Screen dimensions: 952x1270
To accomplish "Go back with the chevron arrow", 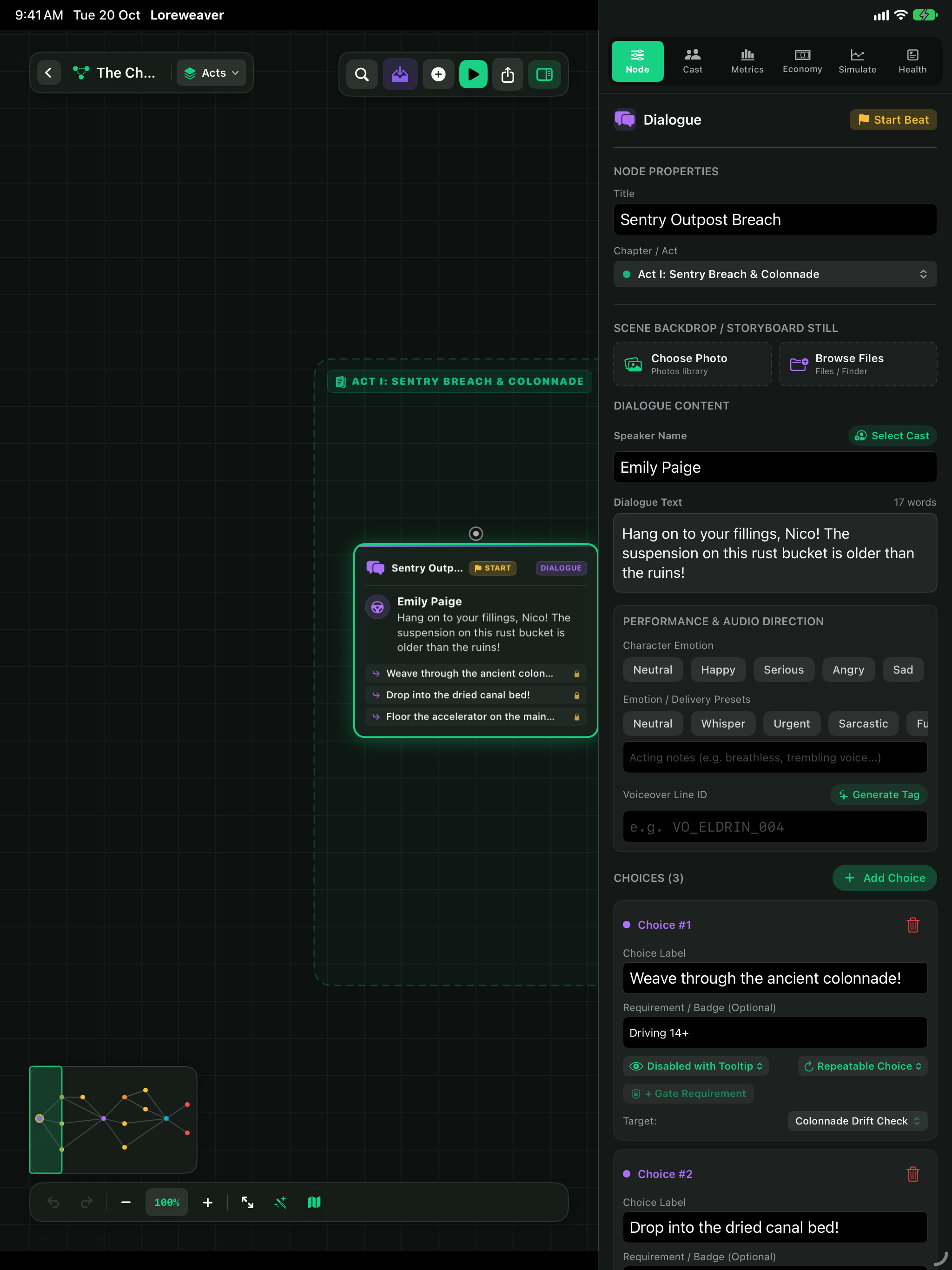I will (x=48, y=73).
